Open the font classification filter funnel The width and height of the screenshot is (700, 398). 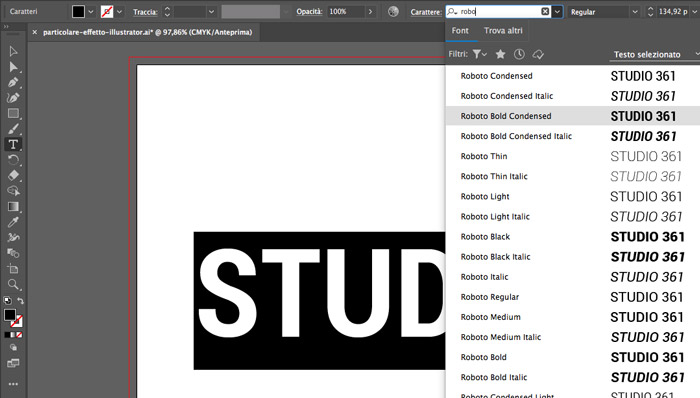479,54
